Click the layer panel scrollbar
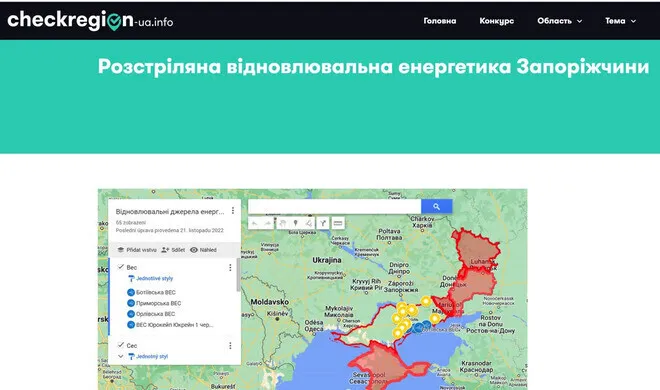The image size is (660, 390). pos(239,275)
